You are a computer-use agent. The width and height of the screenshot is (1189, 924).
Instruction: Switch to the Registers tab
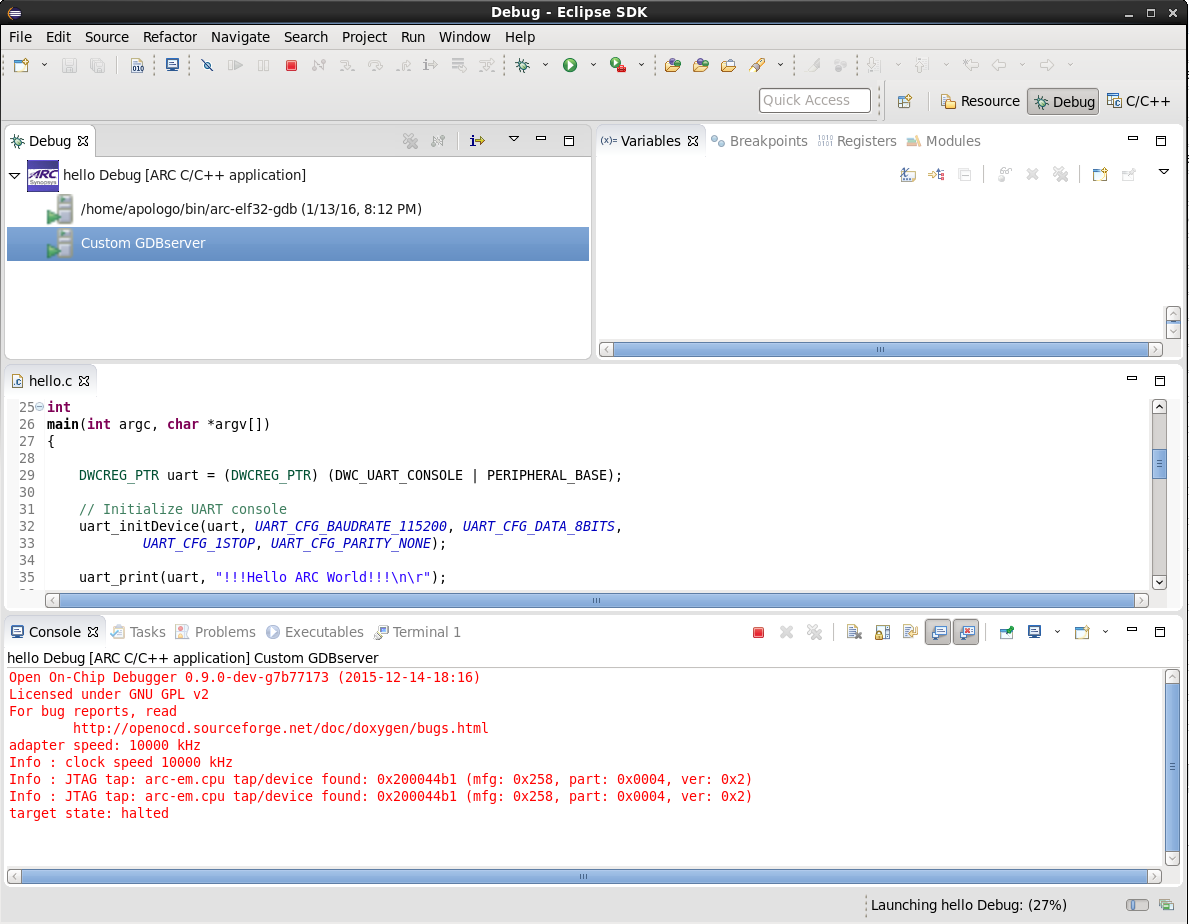click(857, 141)
